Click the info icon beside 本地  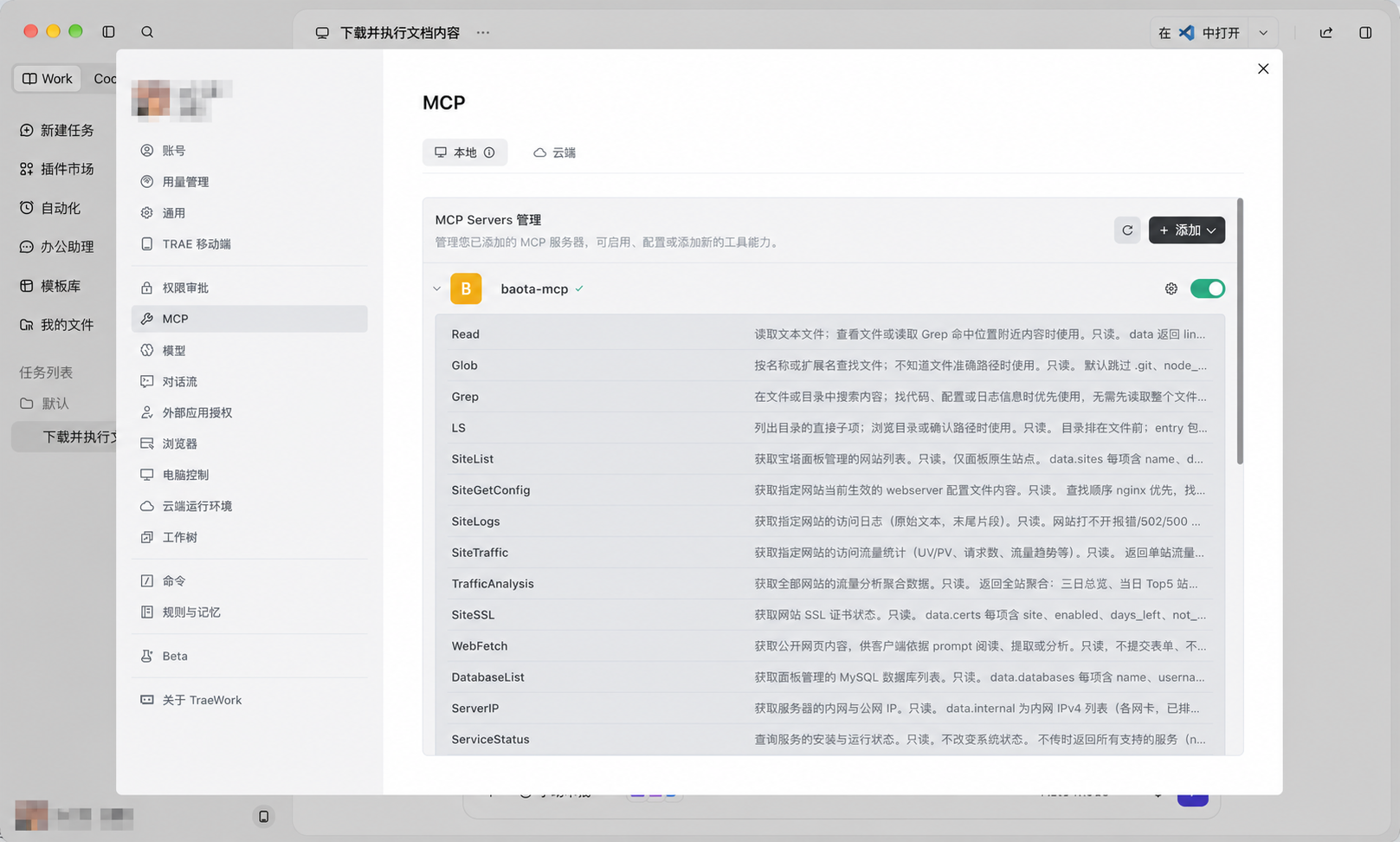[x=489, y=152]
